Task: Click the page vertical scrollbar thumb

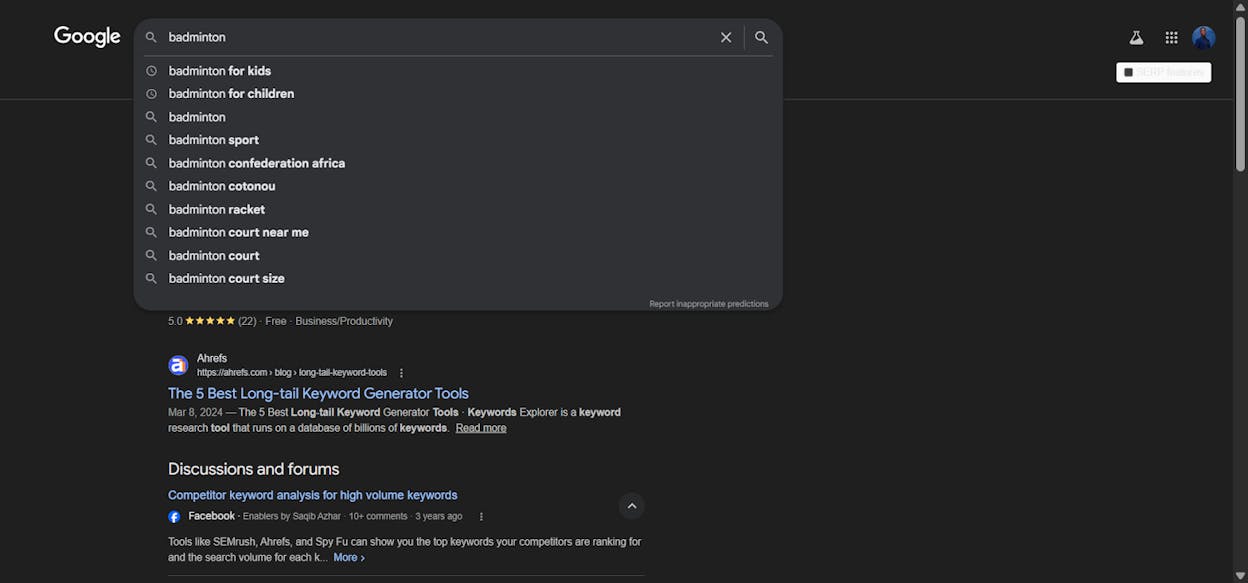Action: (1241, 93)
